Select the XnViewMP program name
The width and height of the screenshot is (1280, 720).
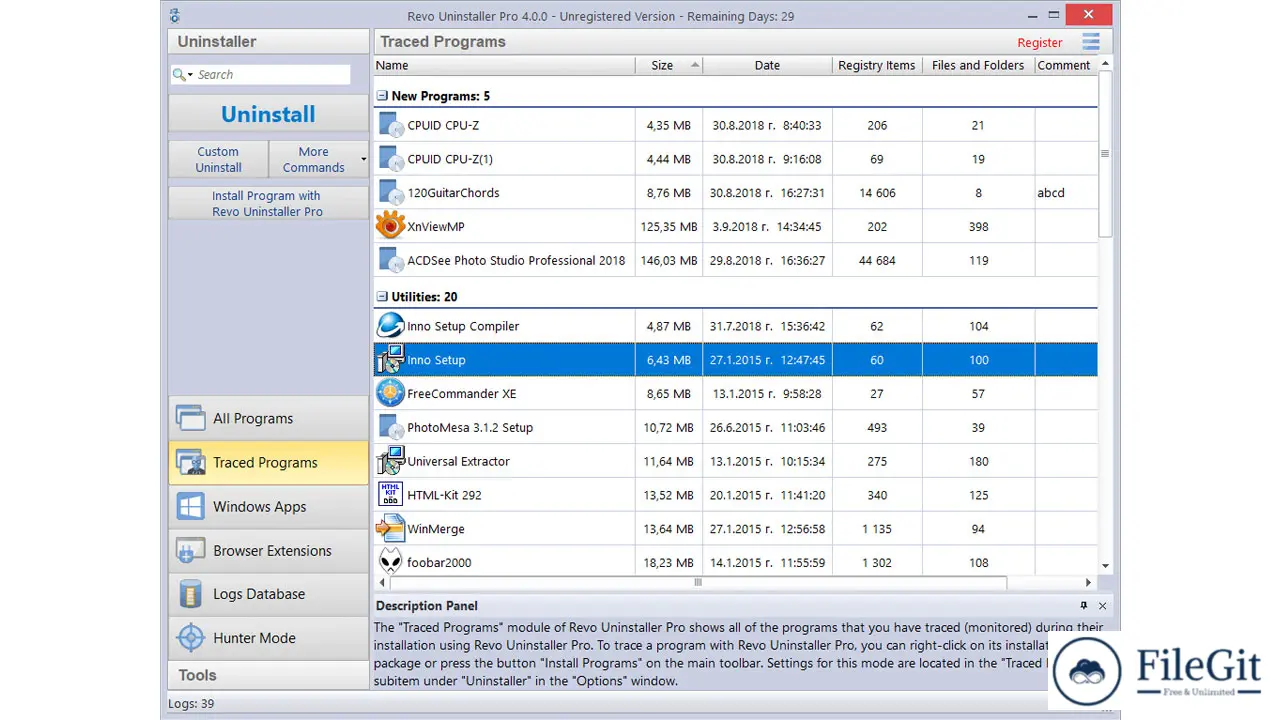436,227
